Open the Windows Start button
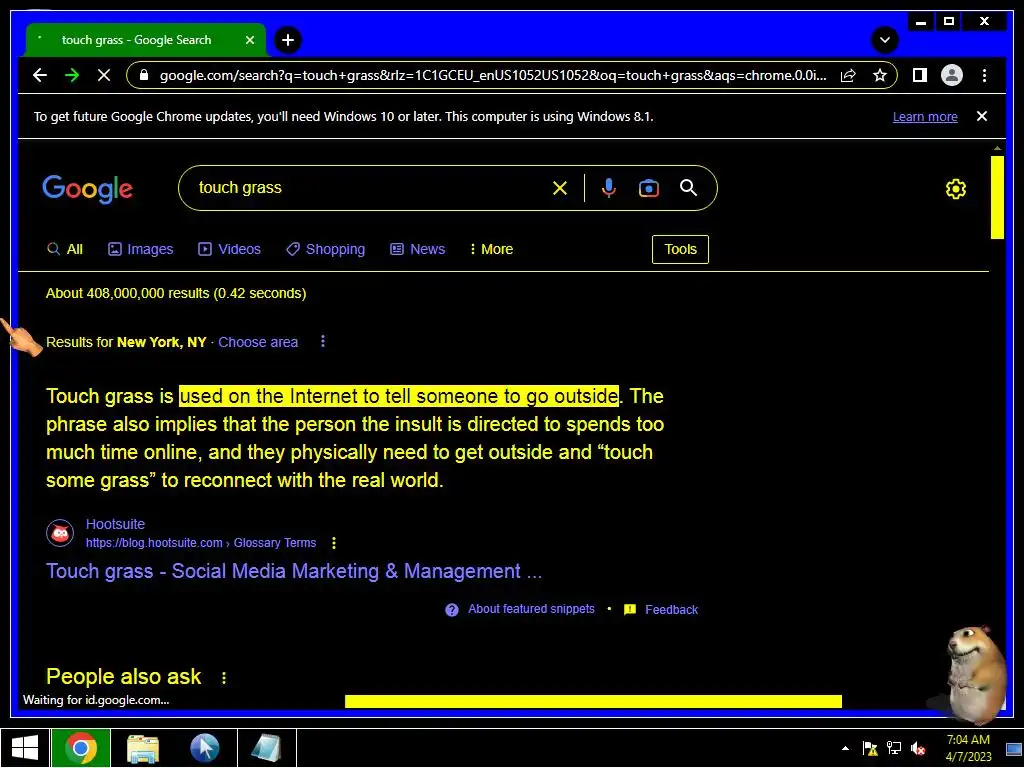 click(25, 748)
